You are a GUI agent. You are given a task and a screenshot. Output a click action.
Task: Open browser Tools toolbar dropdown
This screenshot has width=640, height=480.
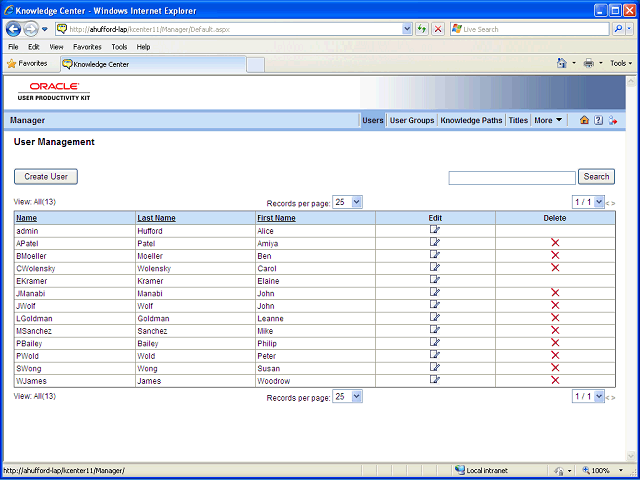pos(621,63)
